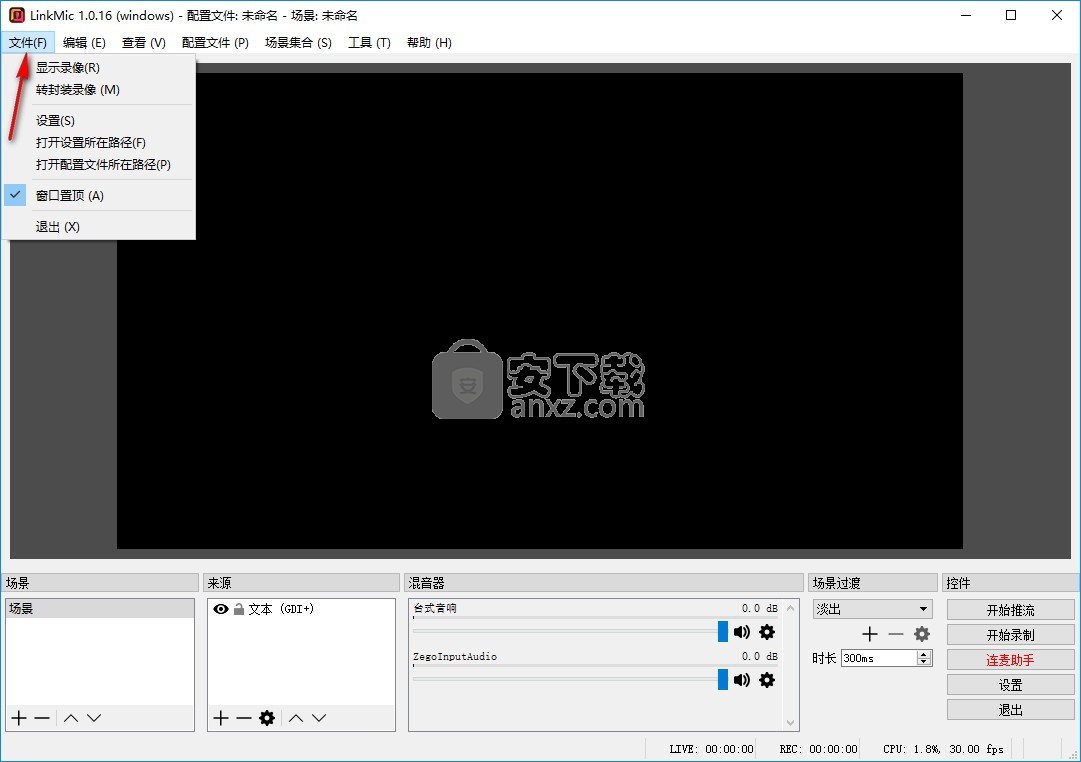Increase 时长 duration with the up stepper arrow

[x=924, y=654]
